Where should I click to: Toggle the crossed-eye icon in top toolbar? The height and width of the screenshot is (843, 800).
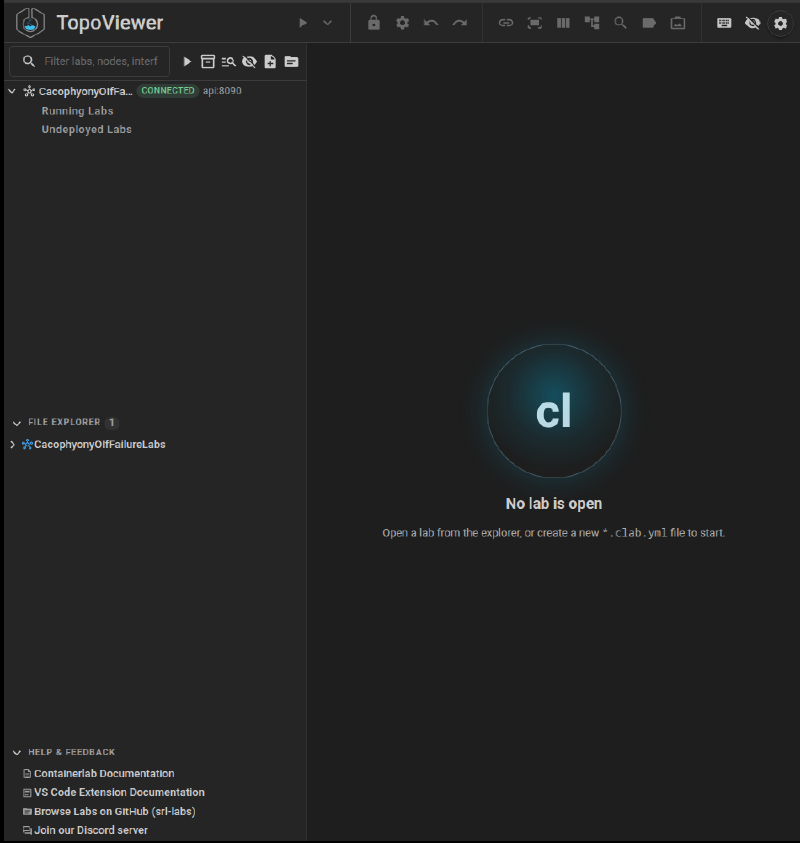(x=752, y=23)
